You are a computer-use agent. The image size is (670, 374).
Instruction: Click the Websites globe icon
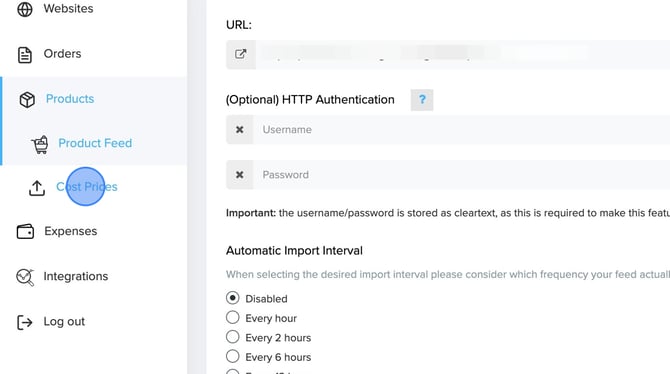pyautogui.click(x=25, y=9)
